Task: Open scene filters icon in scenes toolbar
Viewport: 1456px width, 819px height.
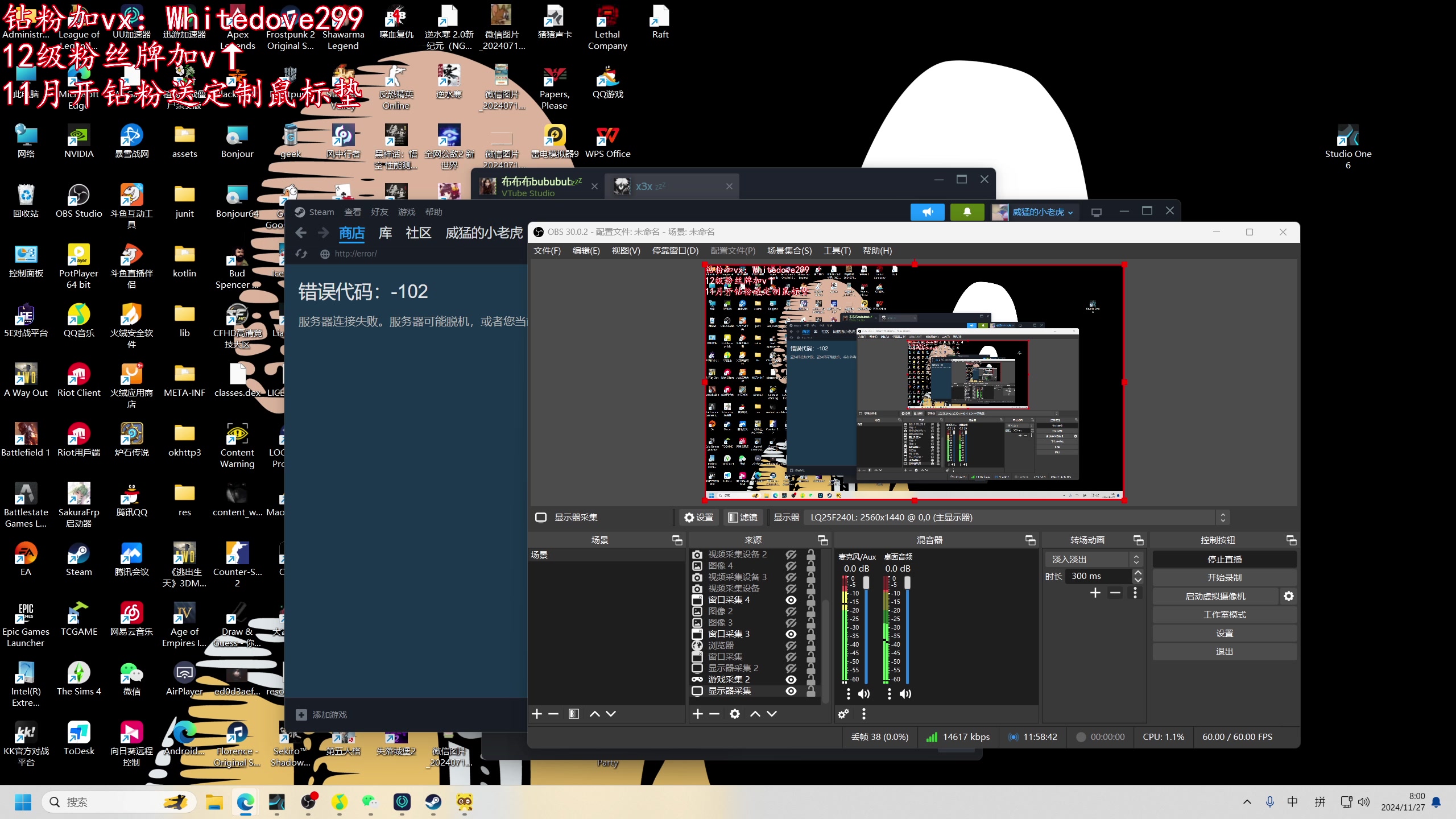Action: (x=574, y=714)
